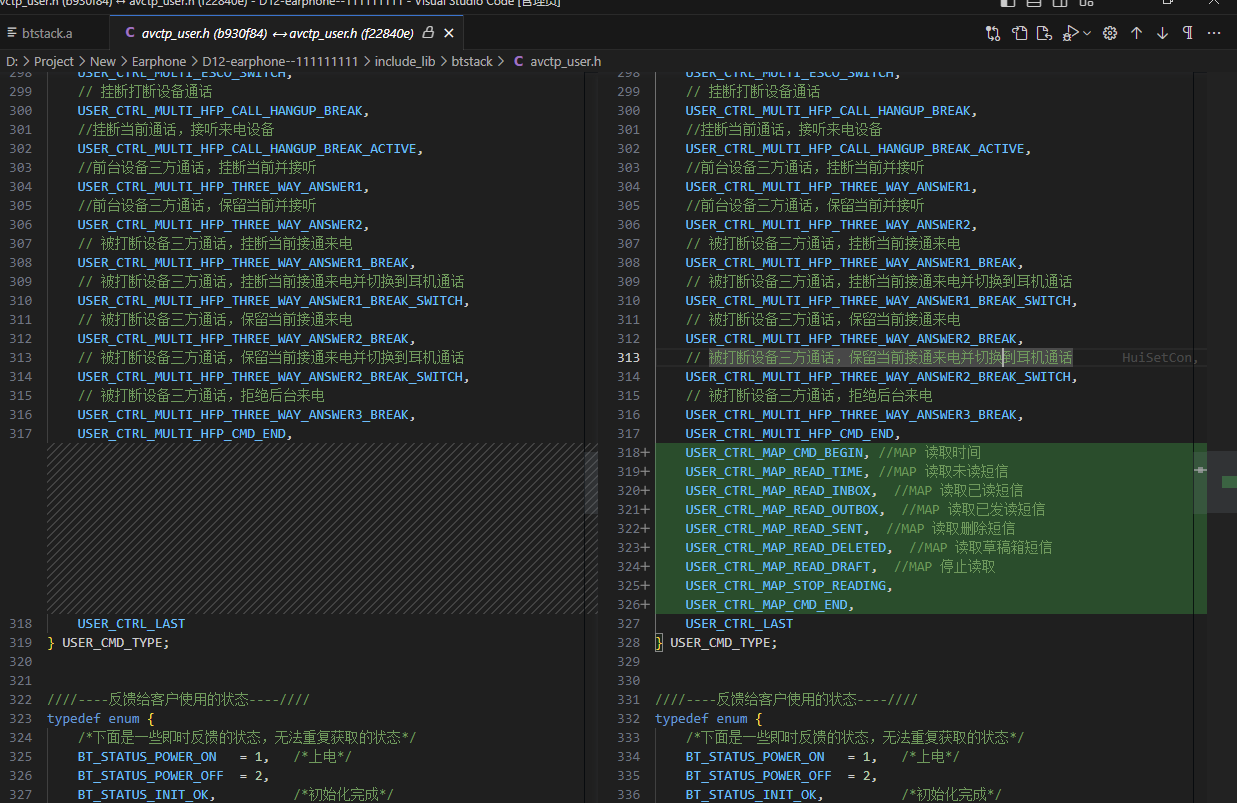Open the avctp_user.h breadcrumb segment

[566, 61]
